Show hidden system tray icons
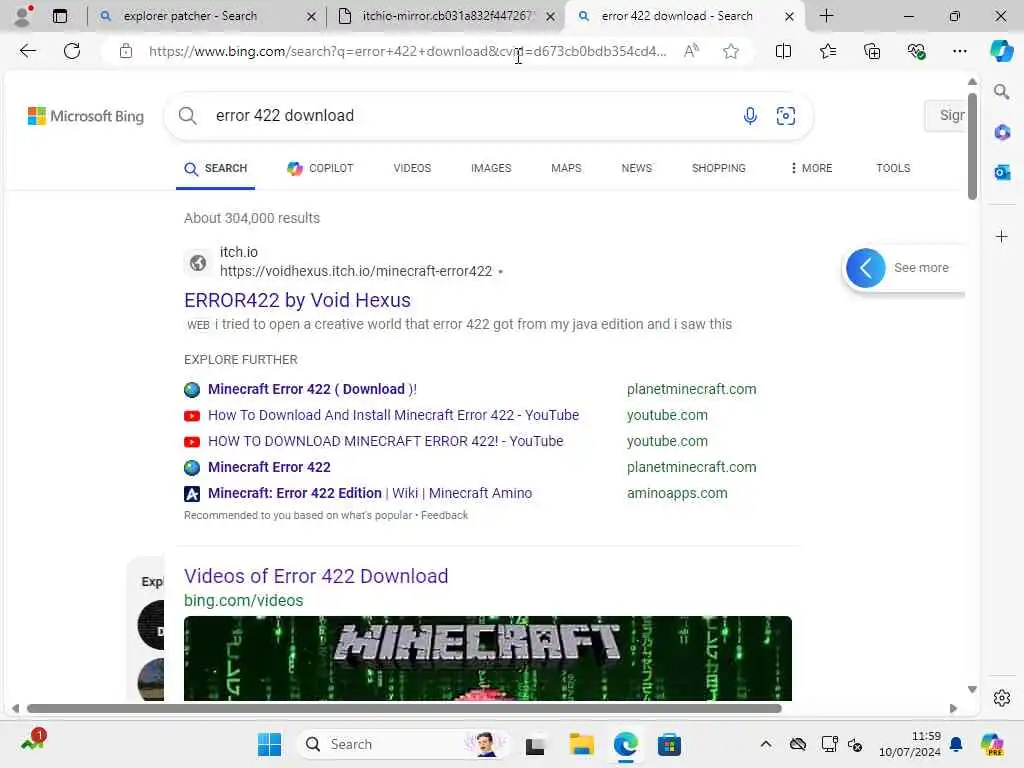1024x768 pixels. pos(765,744)
